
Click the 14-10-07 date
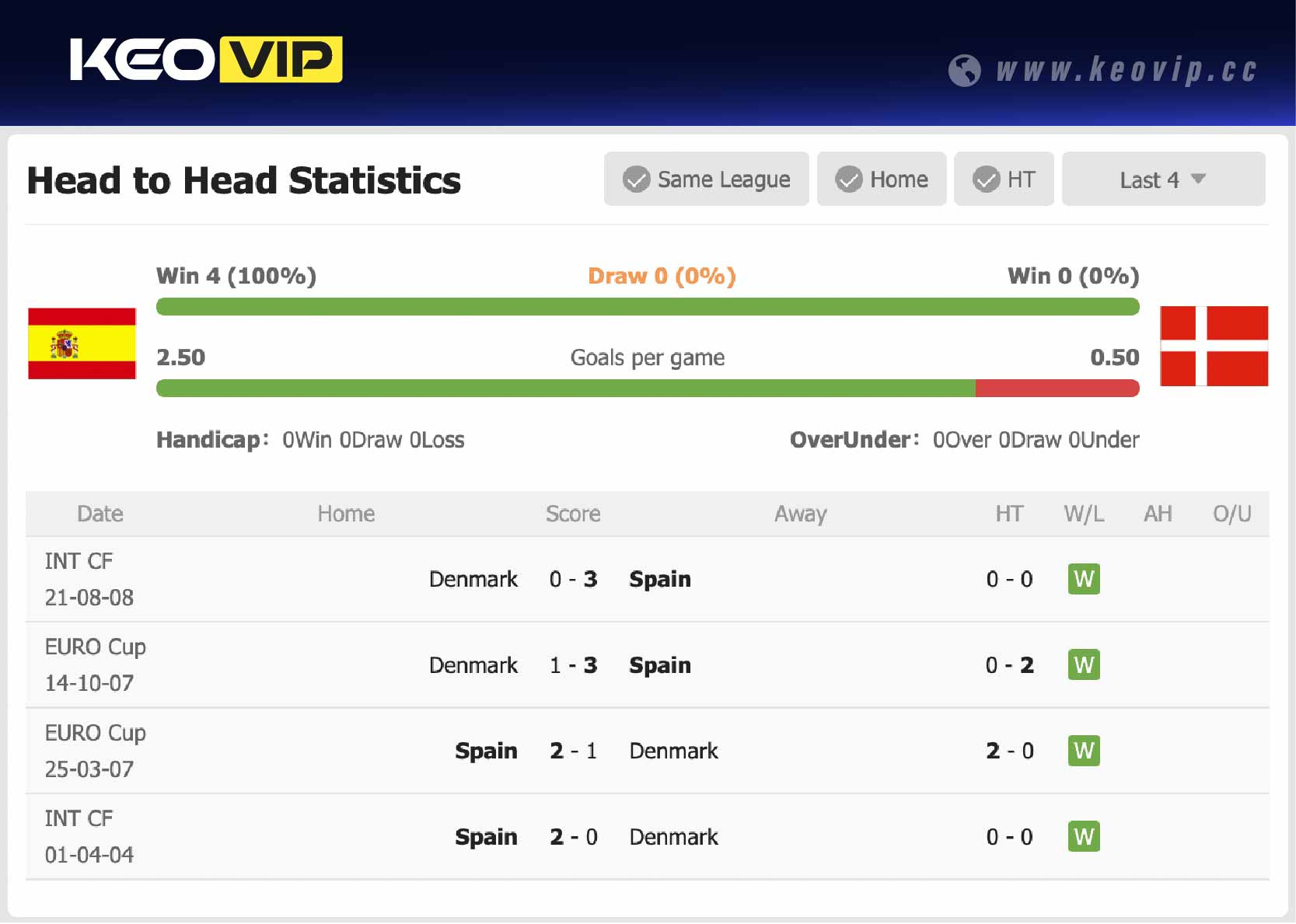coord(89,683)
